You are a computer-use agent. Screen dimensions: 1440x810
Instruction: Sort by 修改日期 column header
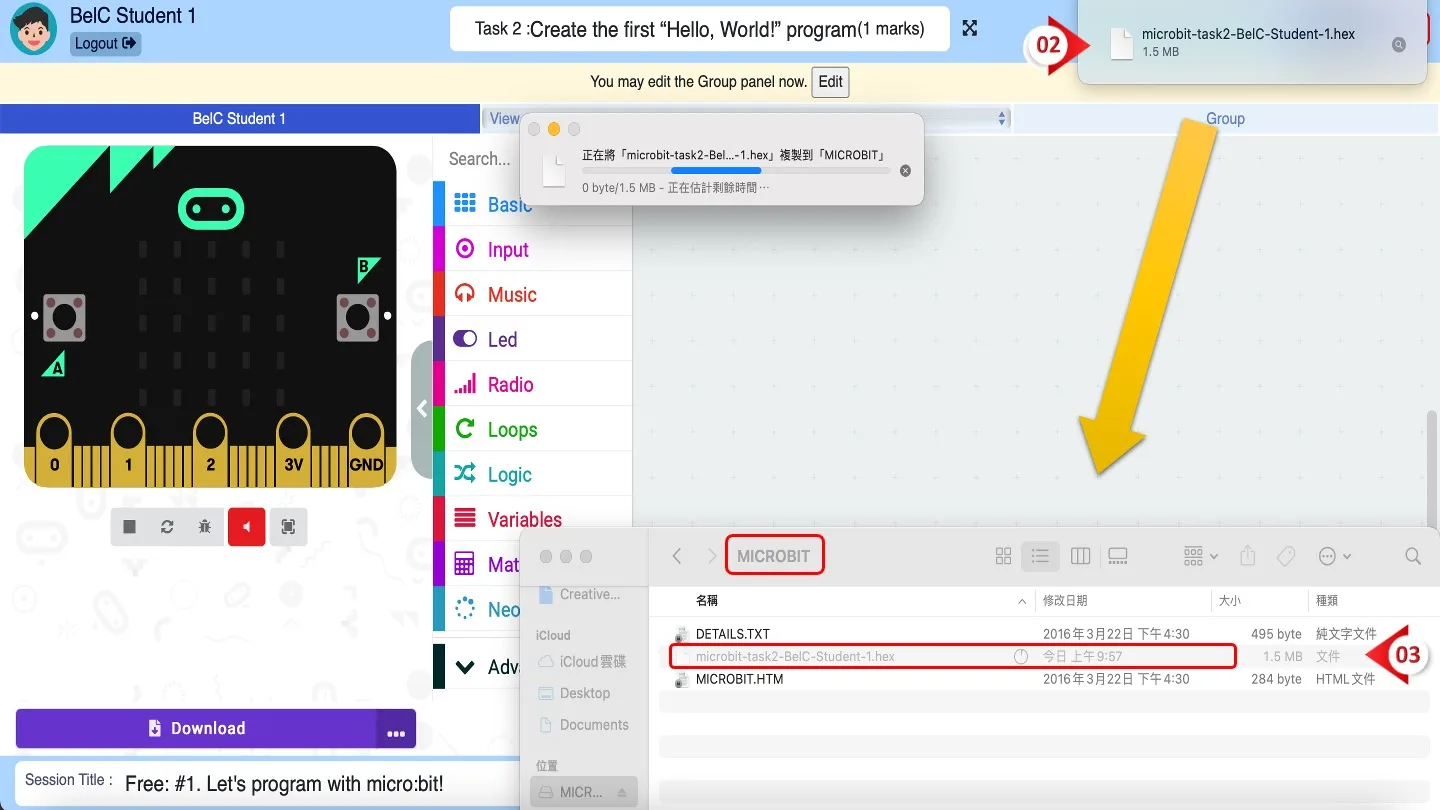[1064, 601]
